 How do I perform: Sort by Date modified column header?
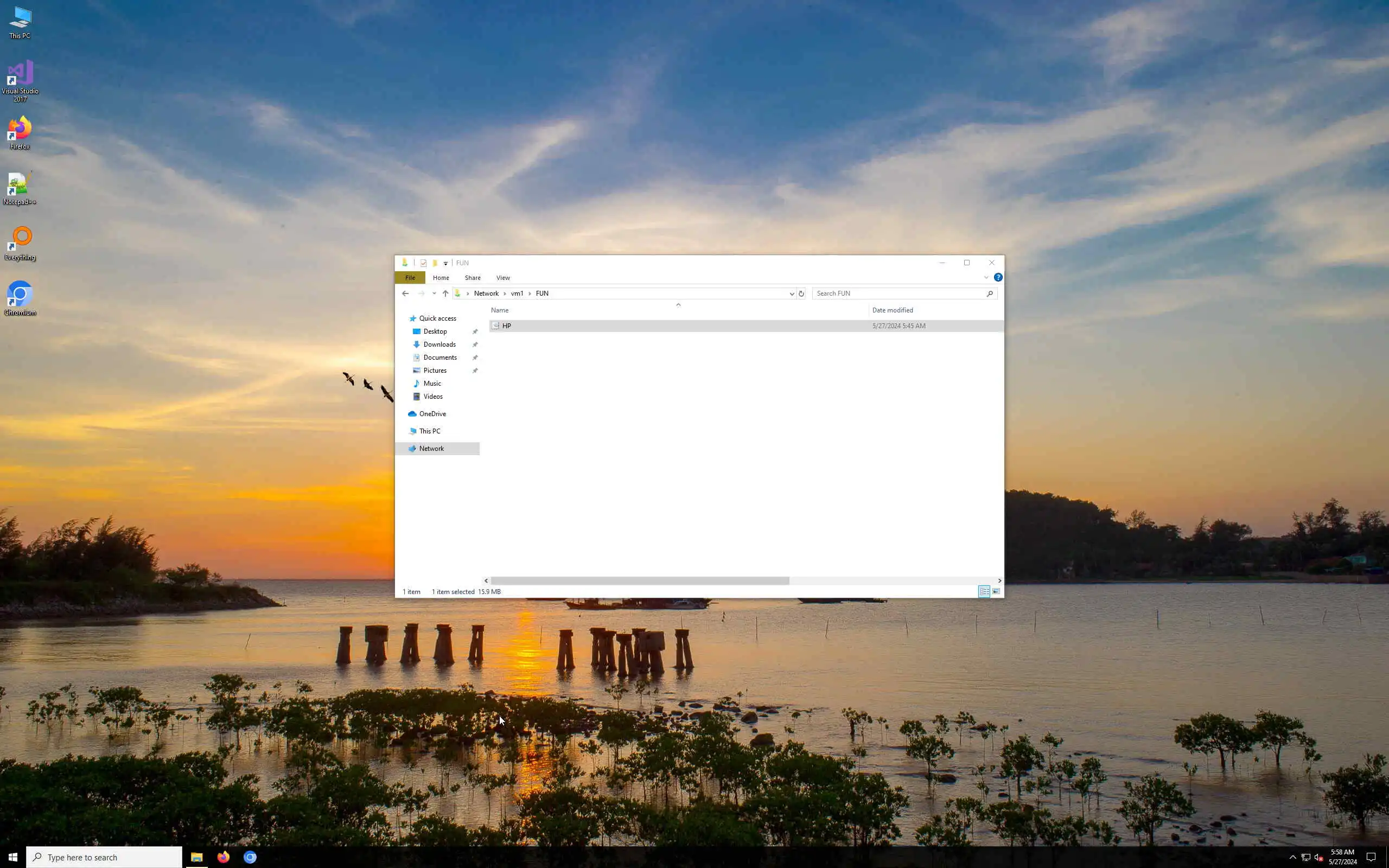pos(892,310)
